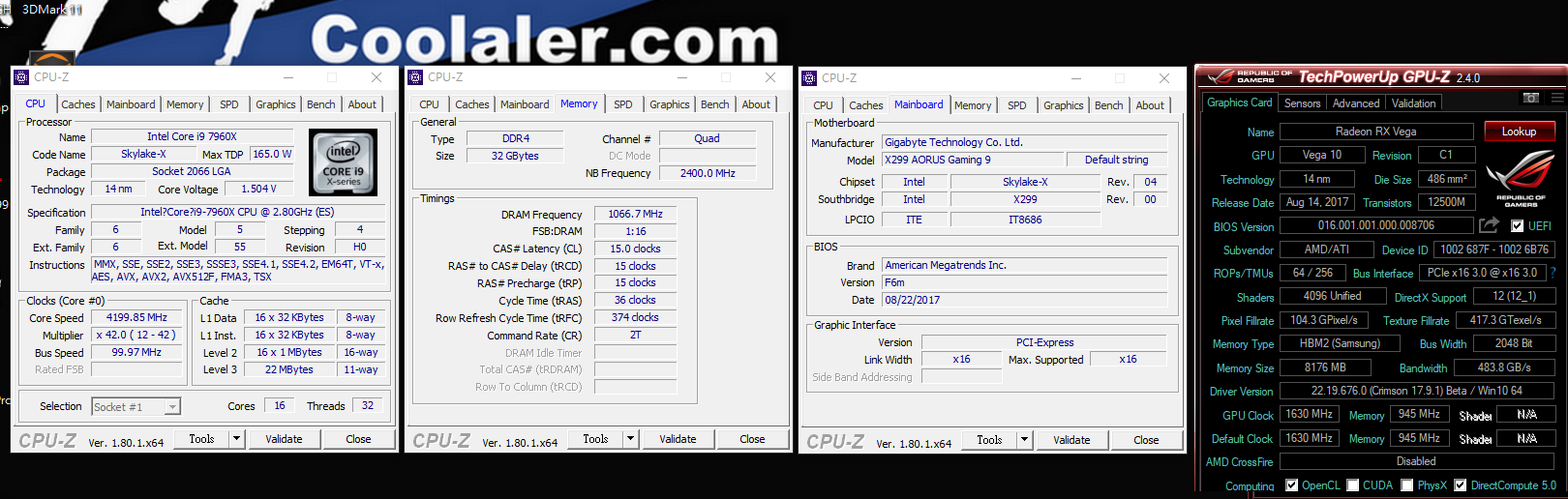Screen dimensions: 1568x499
Task: Click the BIOS export share icon in GPU-Z
Action: 1489,225
